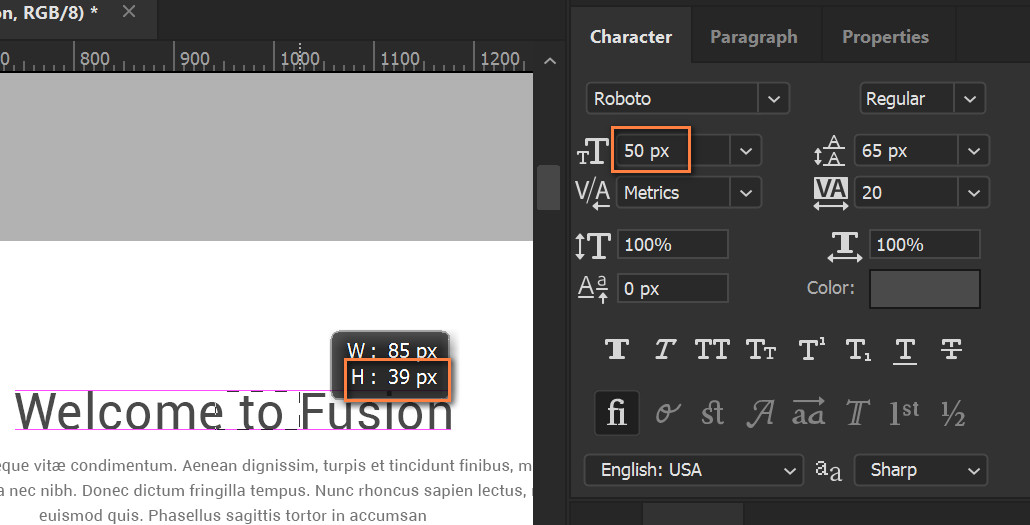
Task: Click the vertical scrollbar thumb
Action: click(549, 187)
